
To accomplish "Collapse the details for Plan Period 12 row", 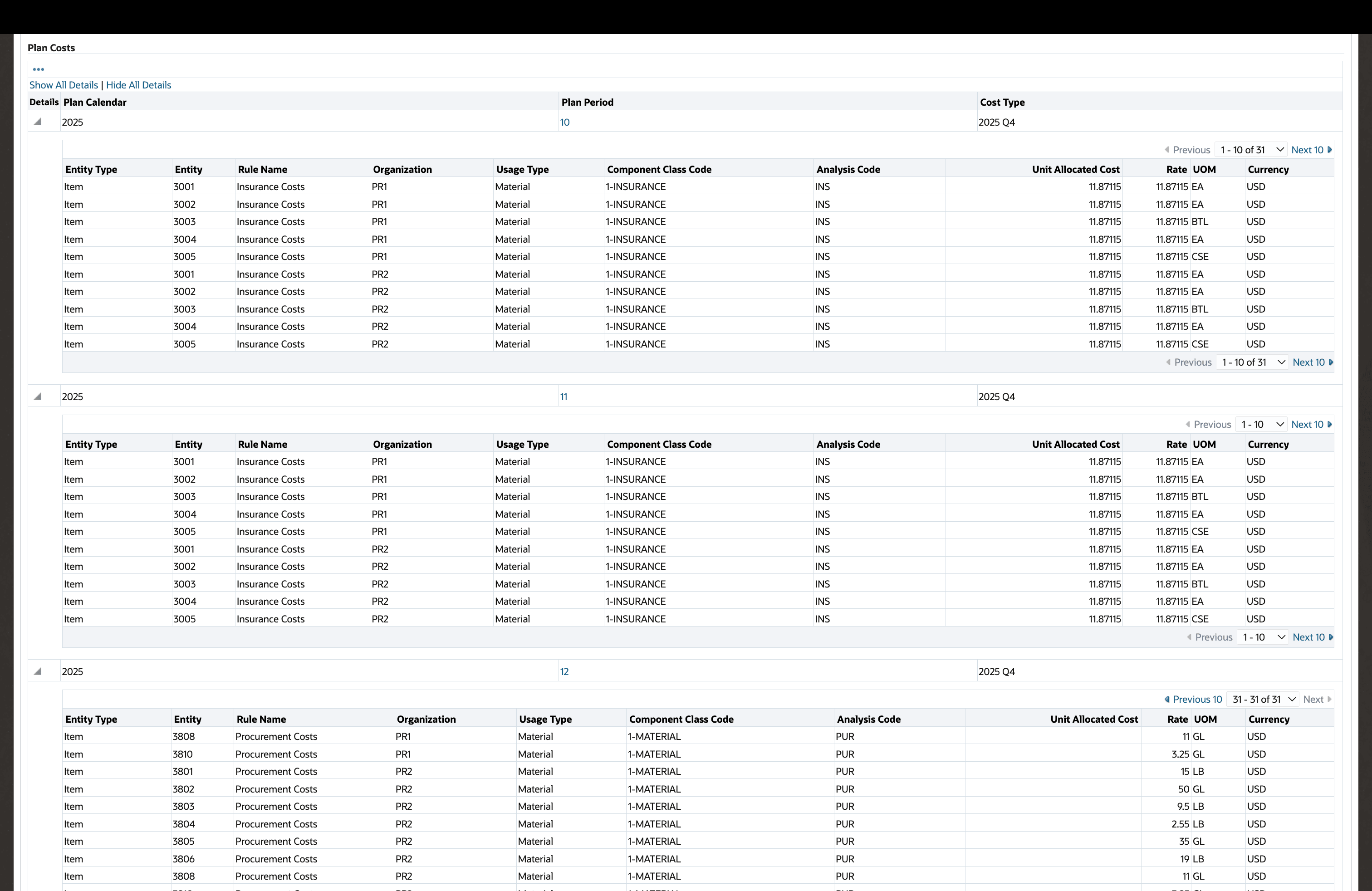I will coord(38,671).
